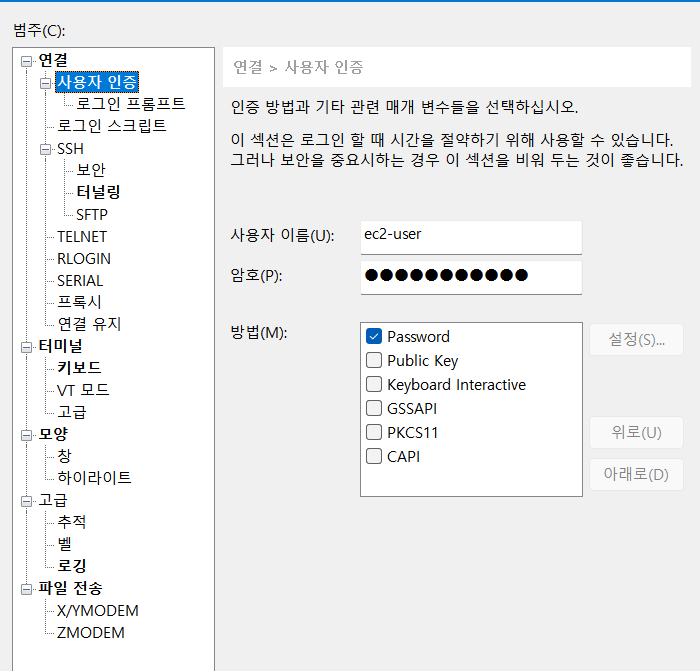Viewport: 700px width, 671px height.
Task: Tick the CAPI method checkbox
Action: pos(374,457)
